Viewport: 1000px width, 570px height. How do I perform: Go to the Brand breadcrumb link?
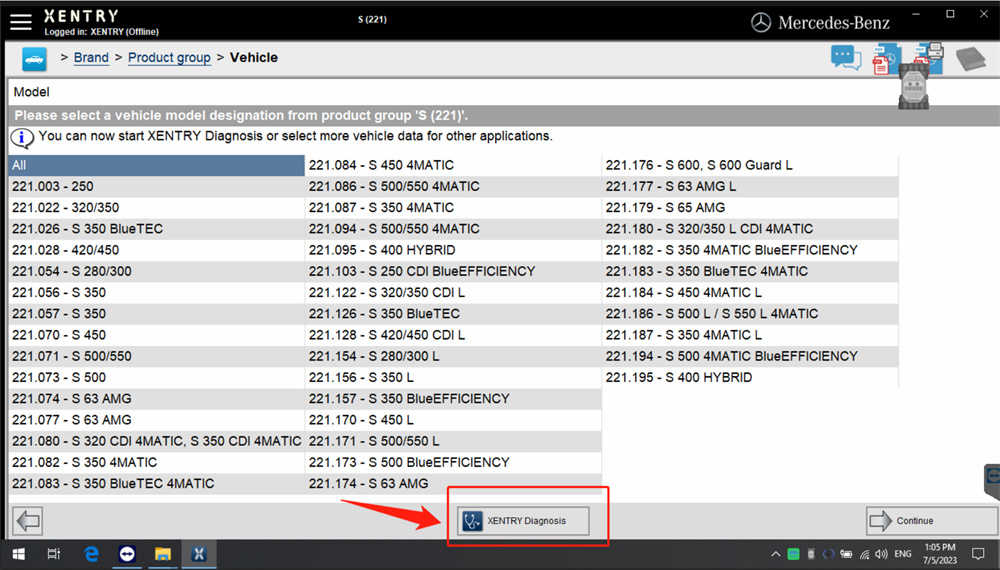[91, 58]
